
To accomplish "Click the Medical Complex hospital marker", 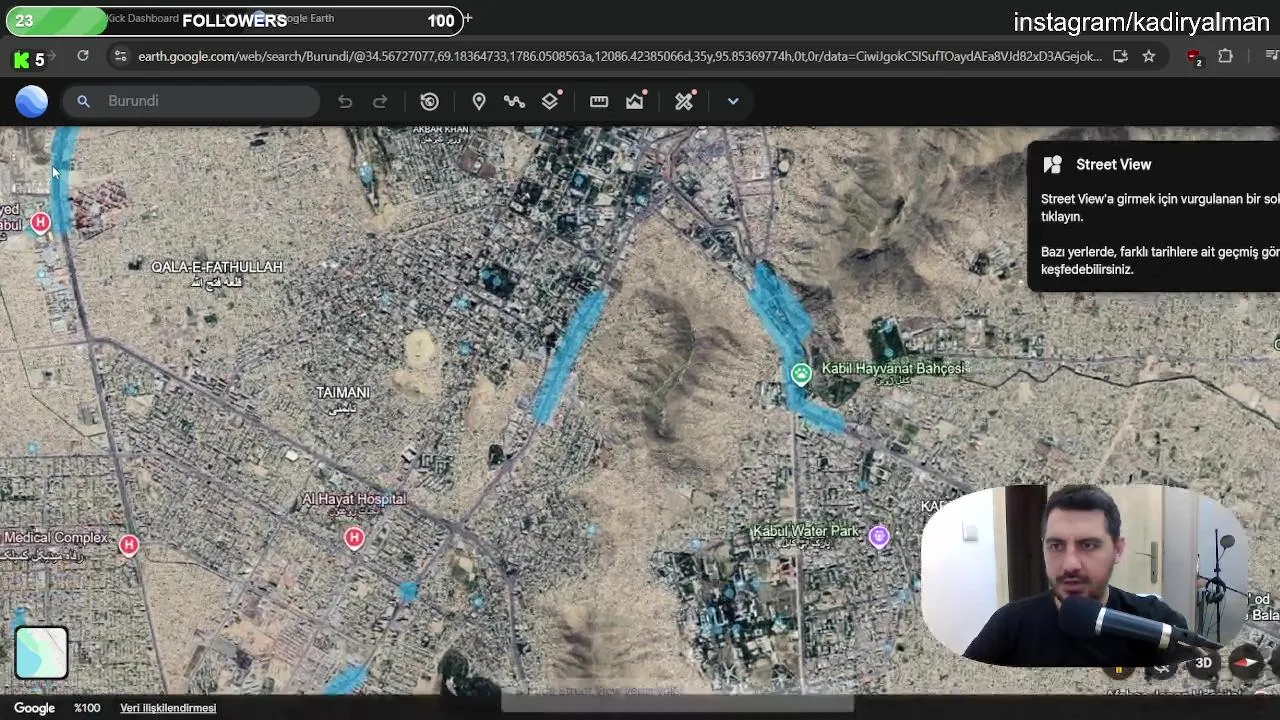I will point(128,544).
